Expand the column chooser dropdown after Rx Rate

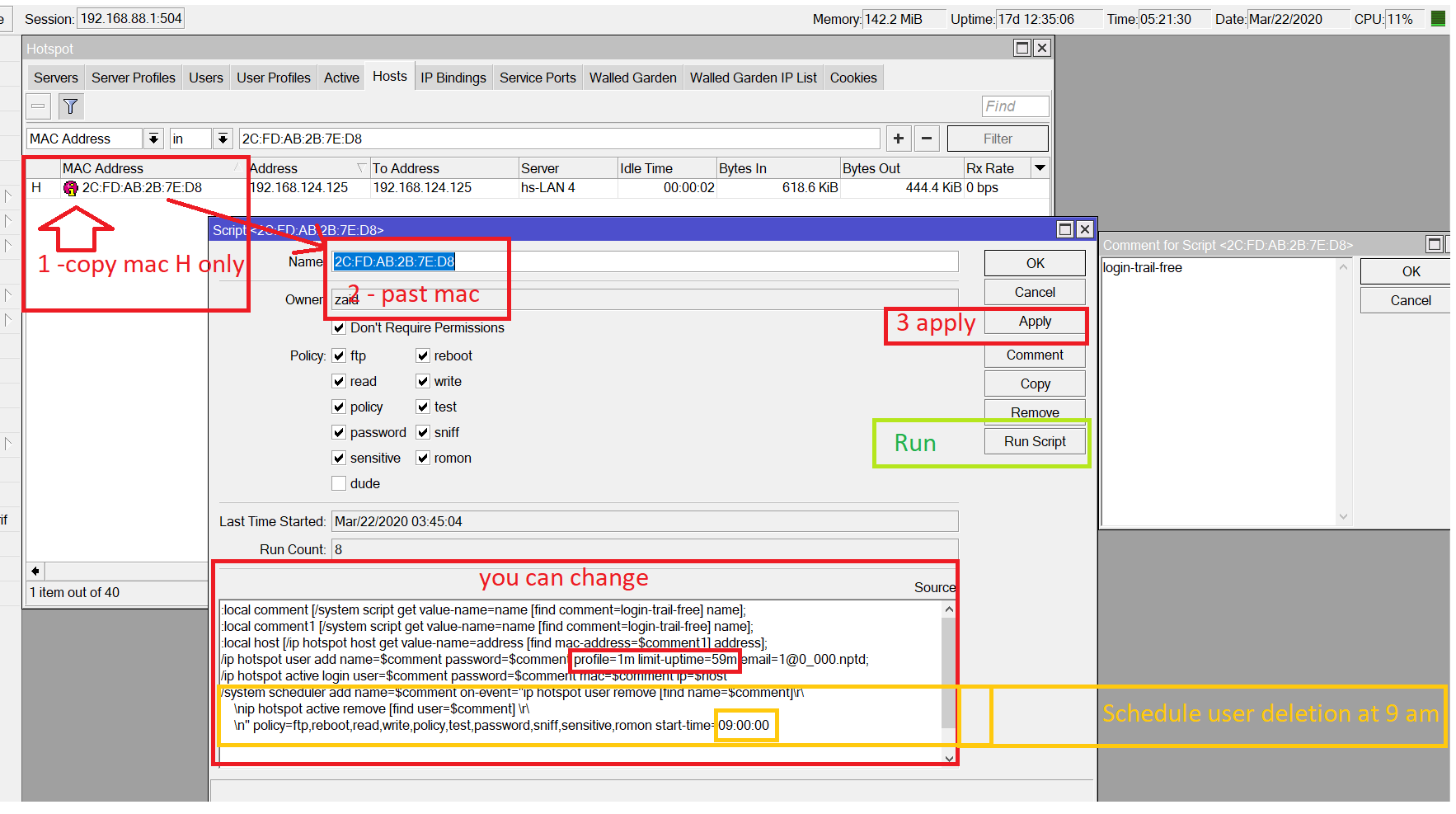tap(1040, 168)
